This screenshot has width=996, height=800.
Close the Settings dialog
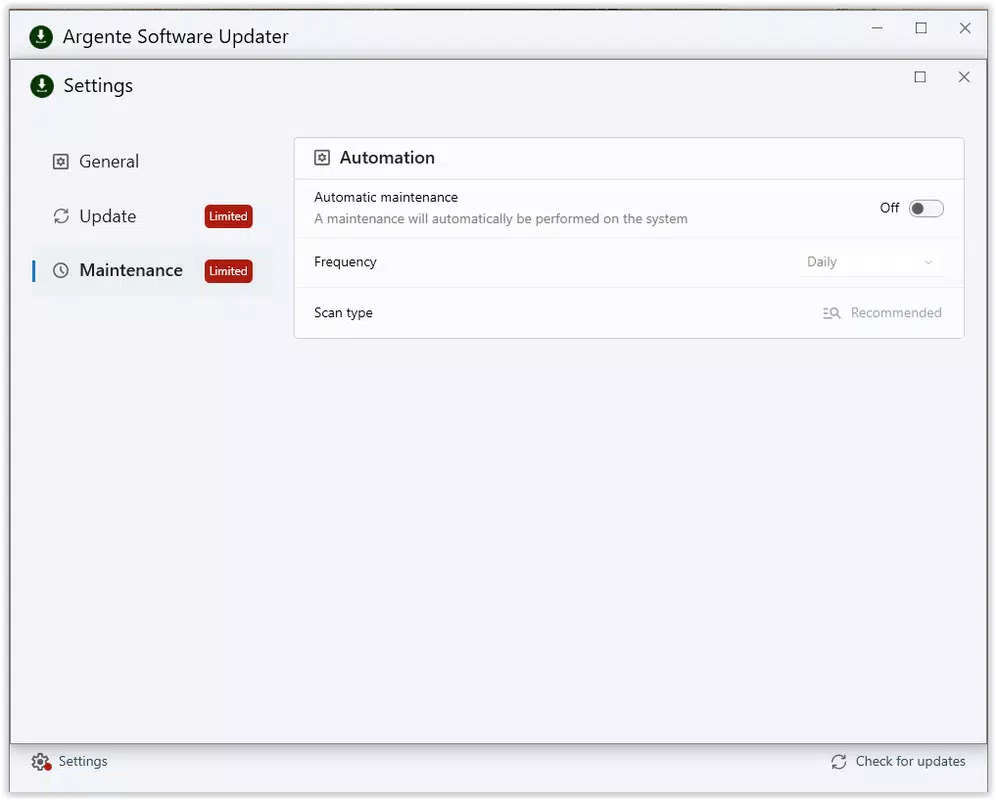click(964, 77)
